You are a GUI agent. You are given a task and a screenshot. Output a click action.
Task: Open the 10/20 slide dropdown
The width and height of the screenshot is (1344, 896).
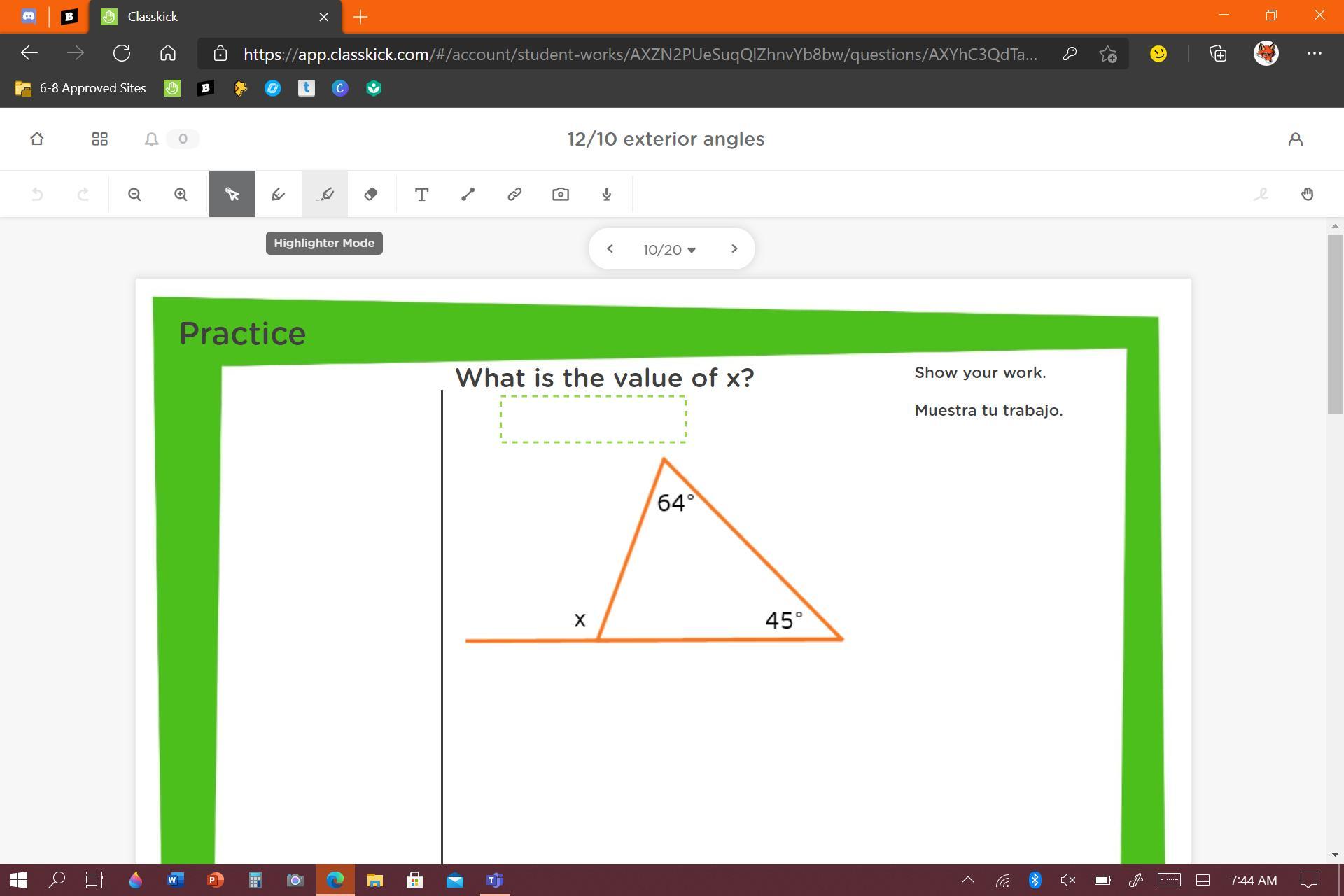(x=669, y=249)
